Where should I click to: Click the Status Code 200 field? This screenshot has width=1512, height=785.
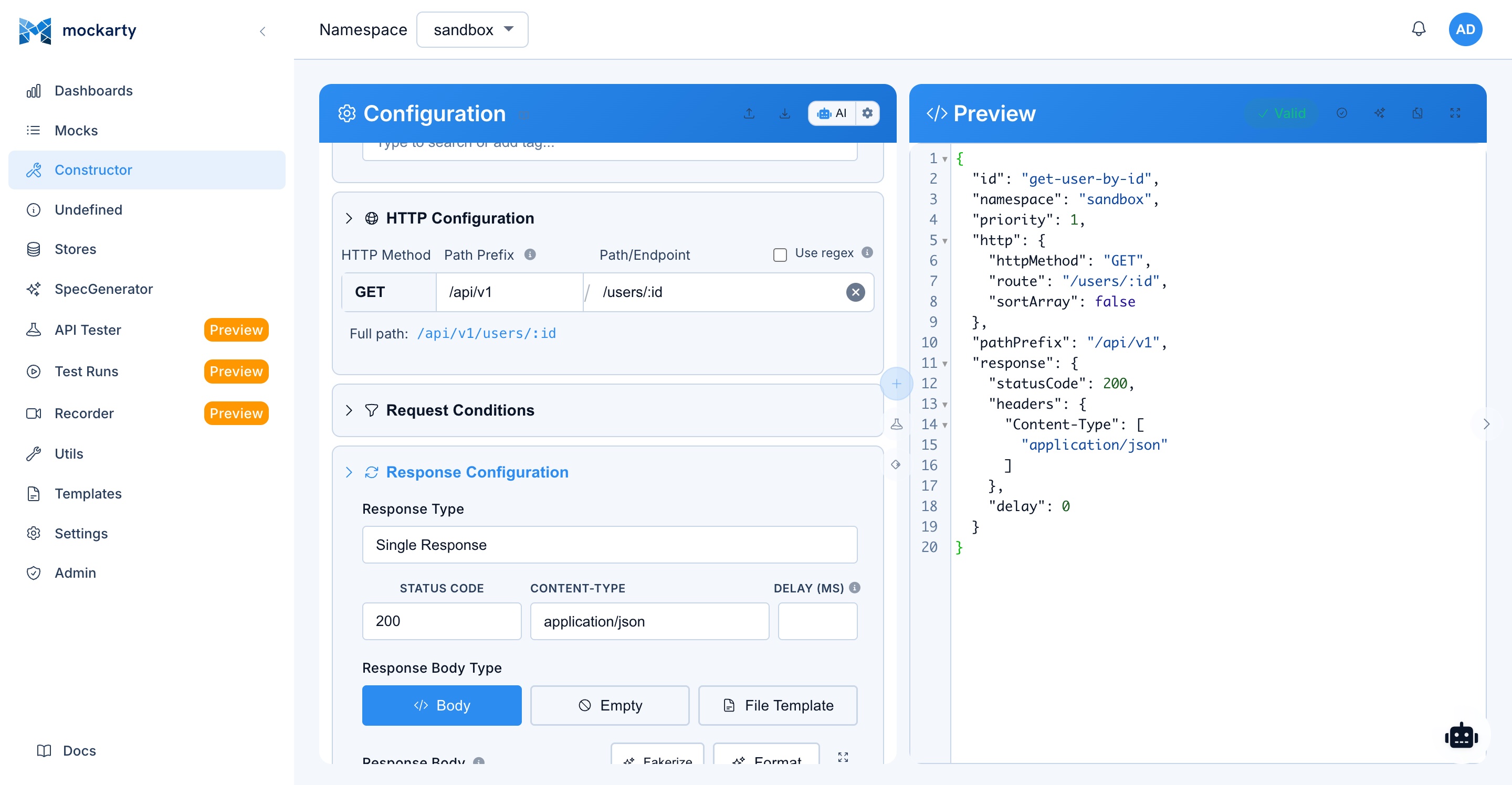point(442,621)
